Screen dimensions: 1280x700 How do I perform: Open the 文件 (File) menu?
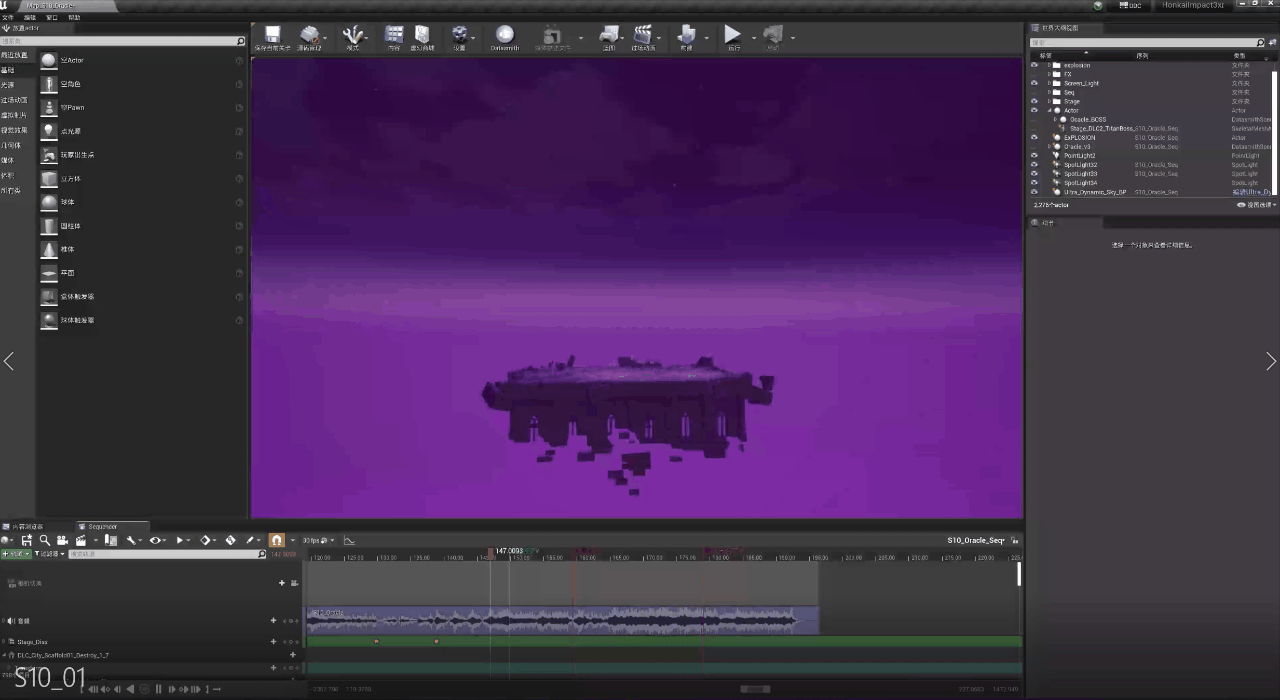tap(8, 17)
